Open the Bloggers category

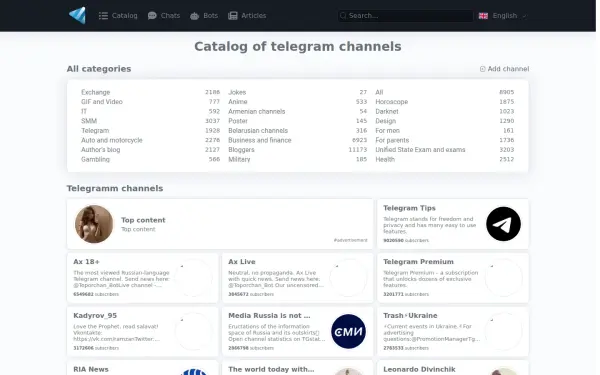[x=241, y=150]
